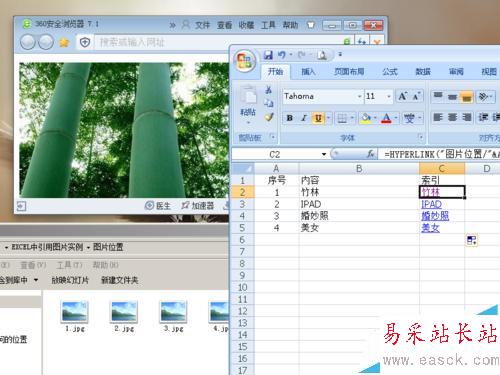This screenshot has height=375, width=500.
Task: Switch to the 审阅 (Review) ribbon tab
Action: [x=456, y=71]
